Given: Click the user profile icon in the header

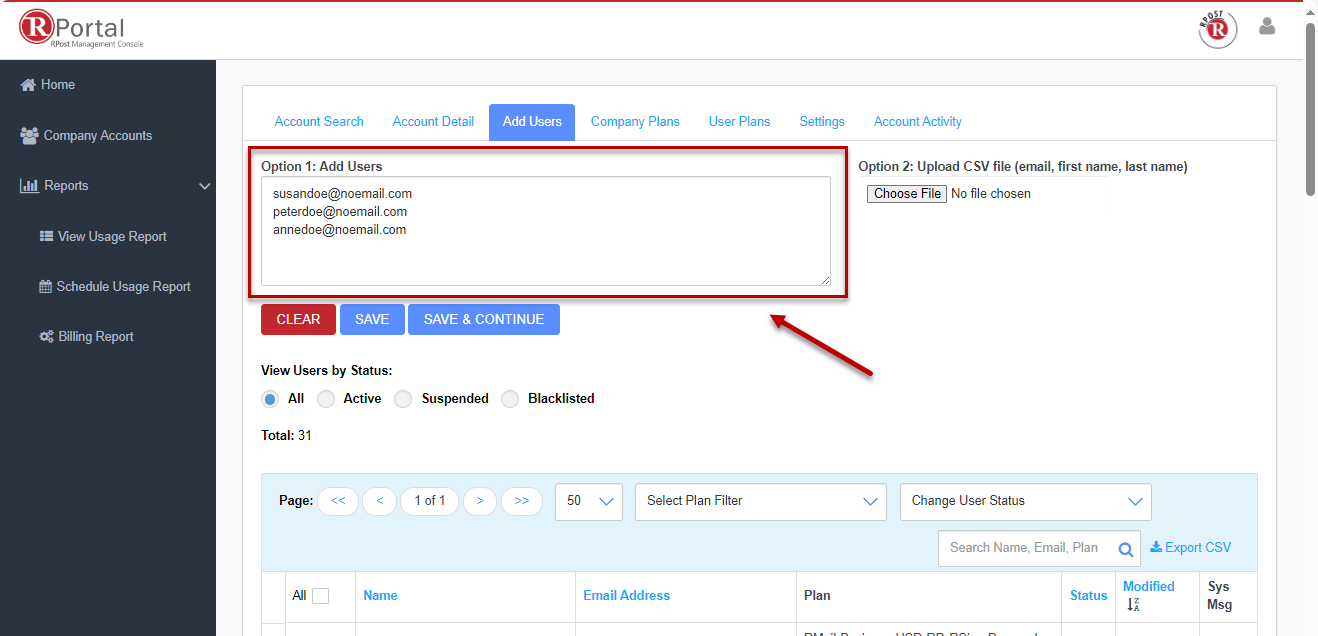Looking at the screenshot, I should (1266, 27).
